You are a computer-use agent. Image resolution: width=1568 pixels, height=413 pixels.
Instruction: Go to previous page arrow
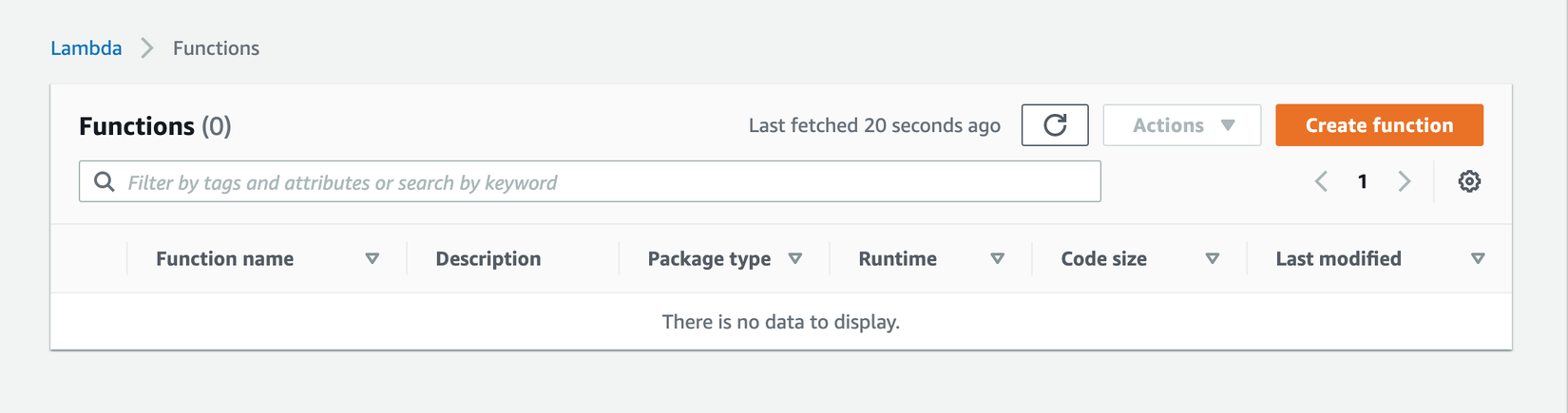[x=1321, y=181]
